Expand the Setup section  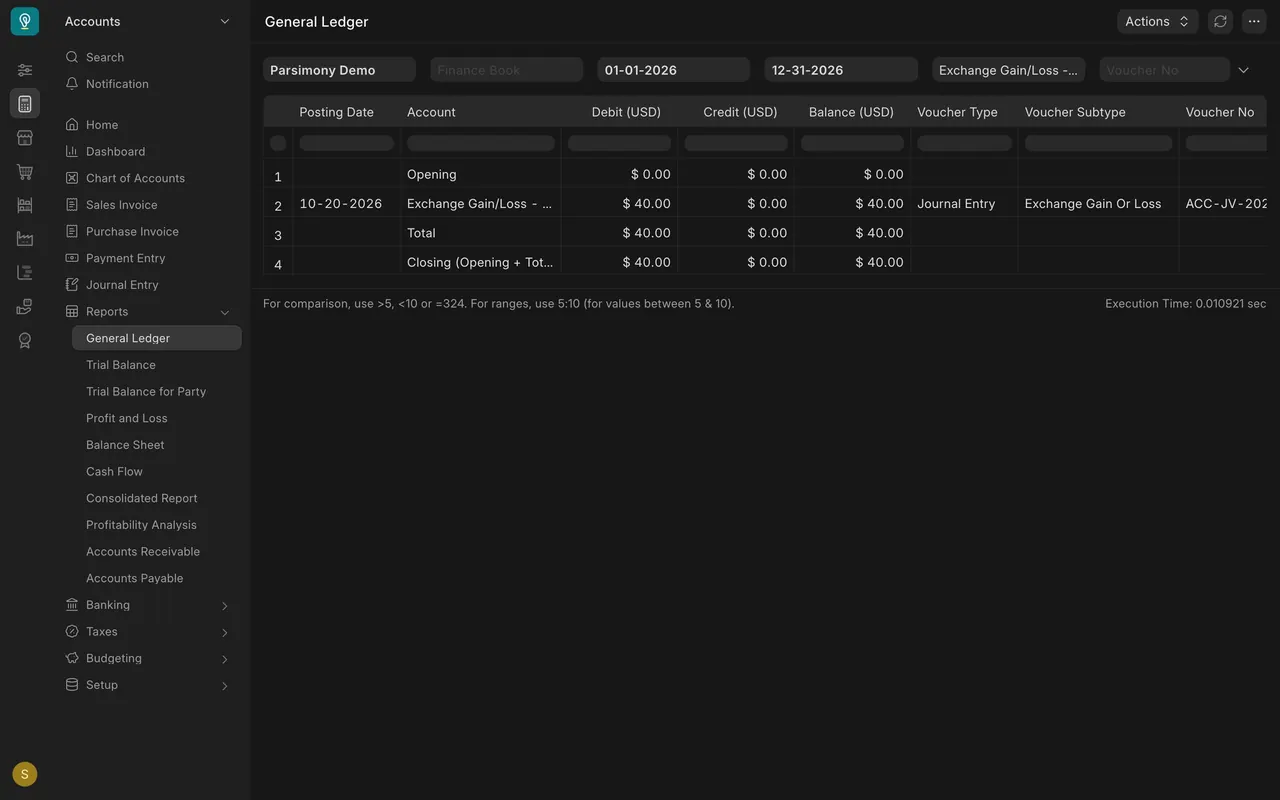[225, 686]
